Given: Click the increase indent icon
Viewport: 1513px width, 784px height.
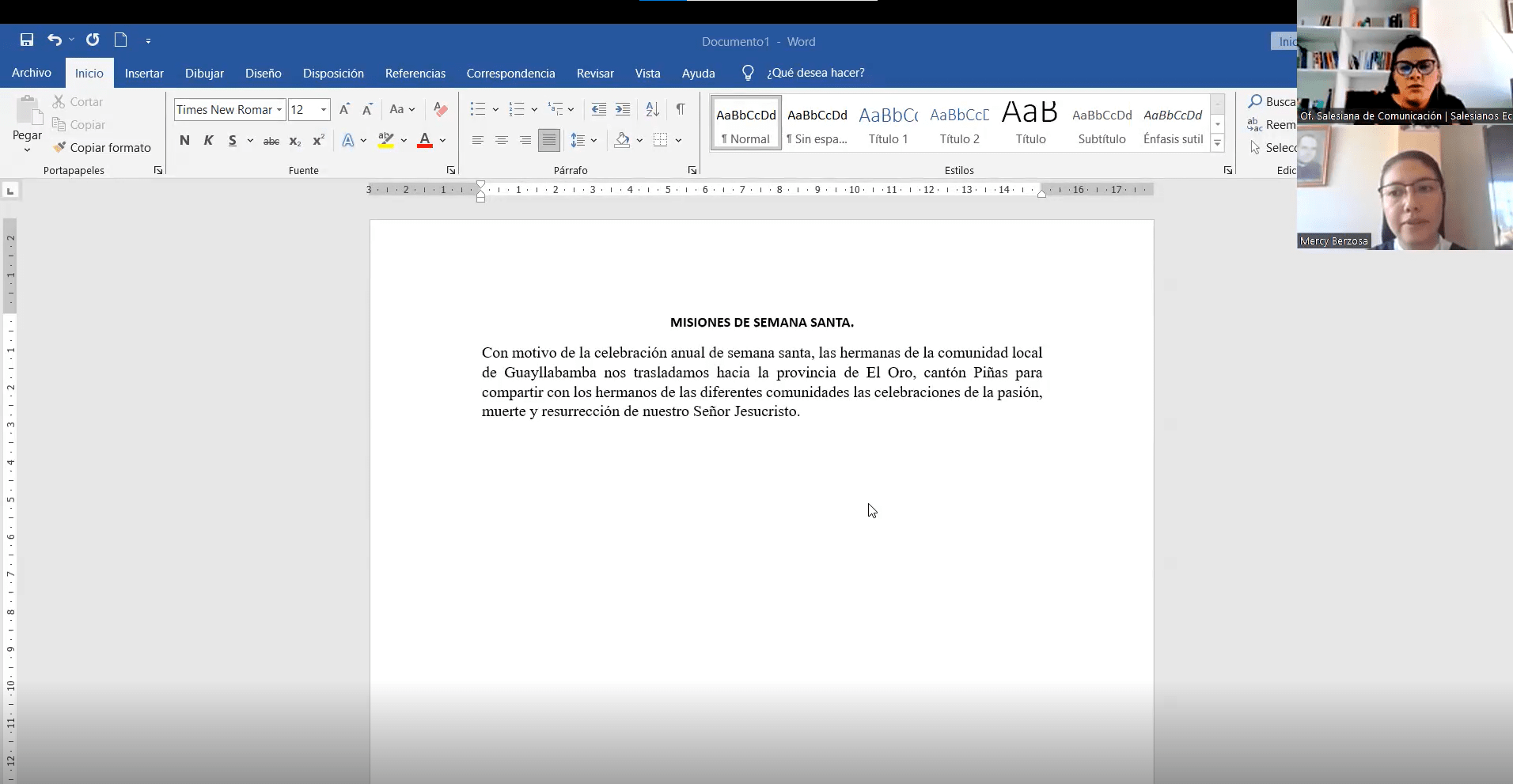Looking at the screenshot, I should tap(623, 109).
